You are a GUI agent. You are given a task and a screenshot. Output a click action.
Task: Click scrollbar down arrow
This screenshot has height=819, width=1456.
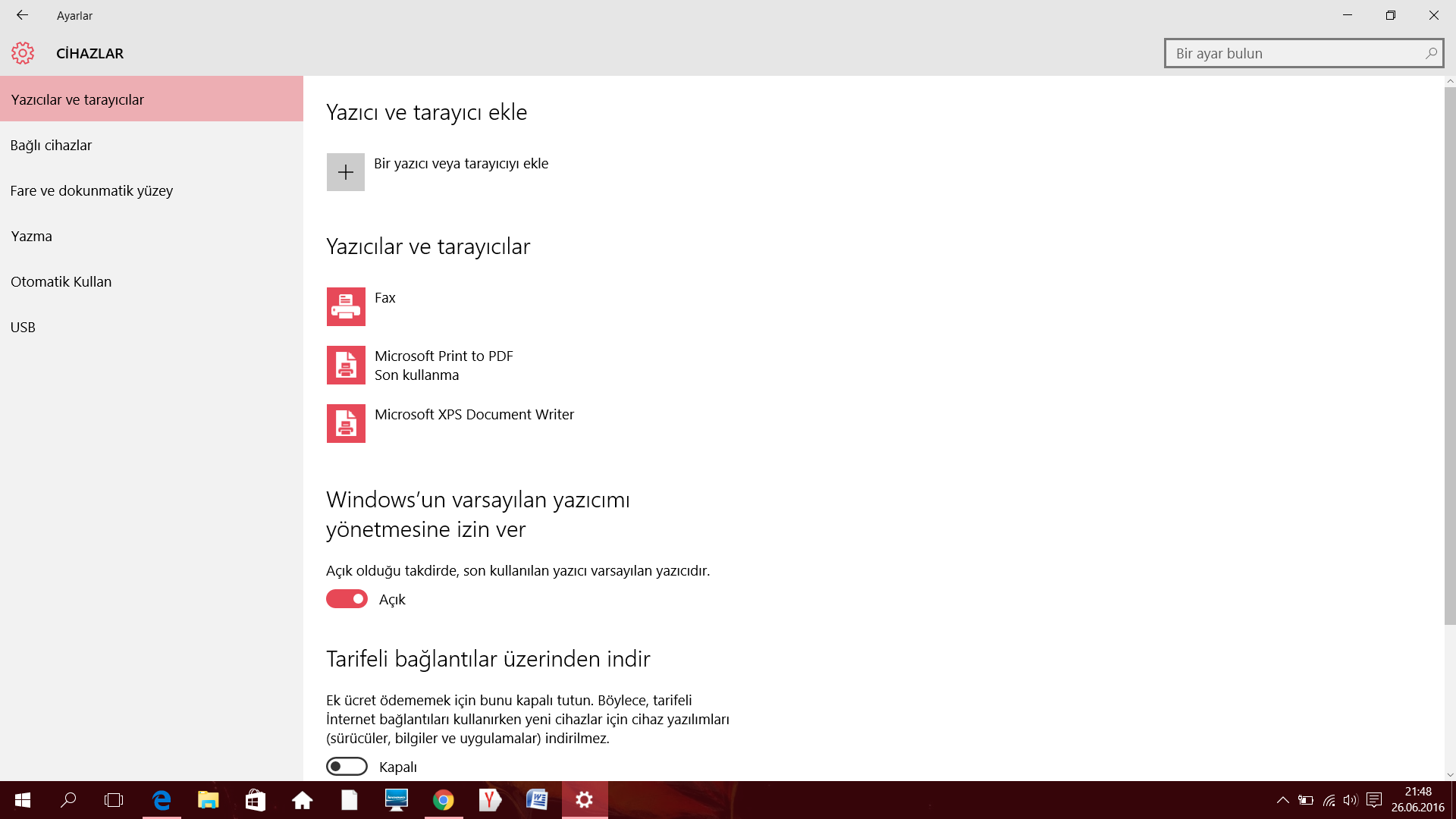[1450, 775]
